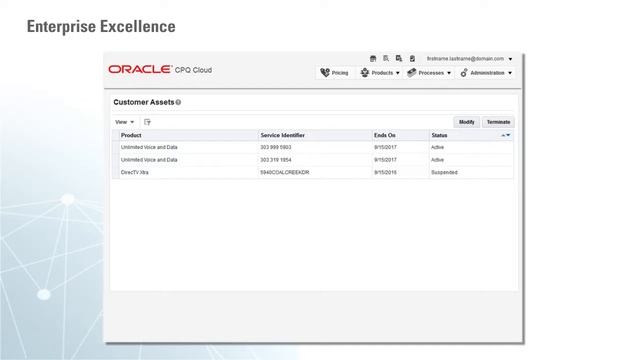Select the row with identifier 303 319 1854
The height and width of the screenshot is (360, 640).
(313, 160)
